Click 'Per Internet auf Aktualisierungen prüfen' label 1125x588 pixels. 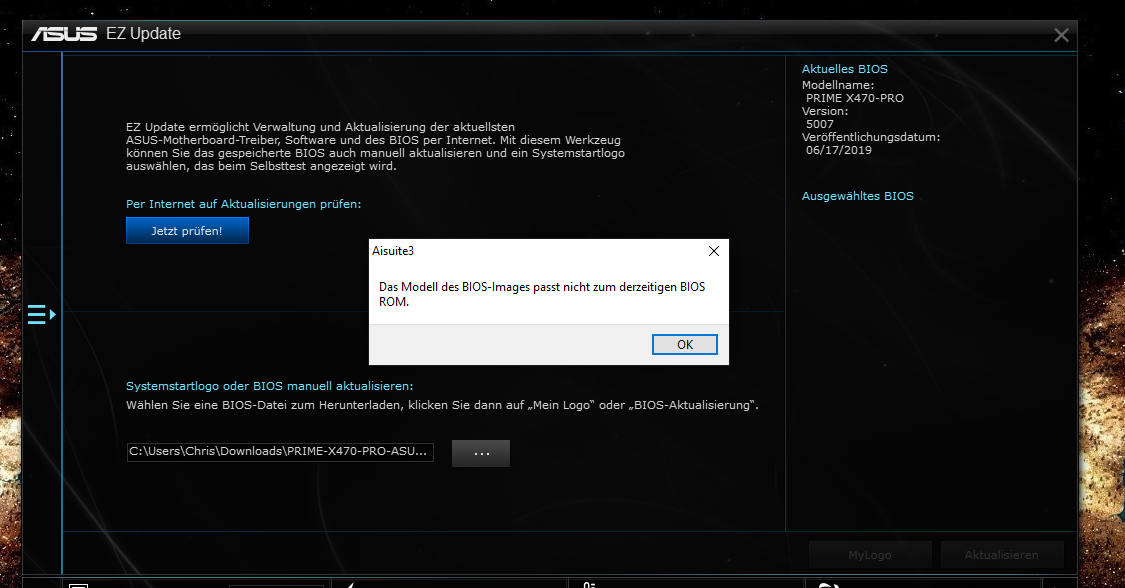point(243,204)
